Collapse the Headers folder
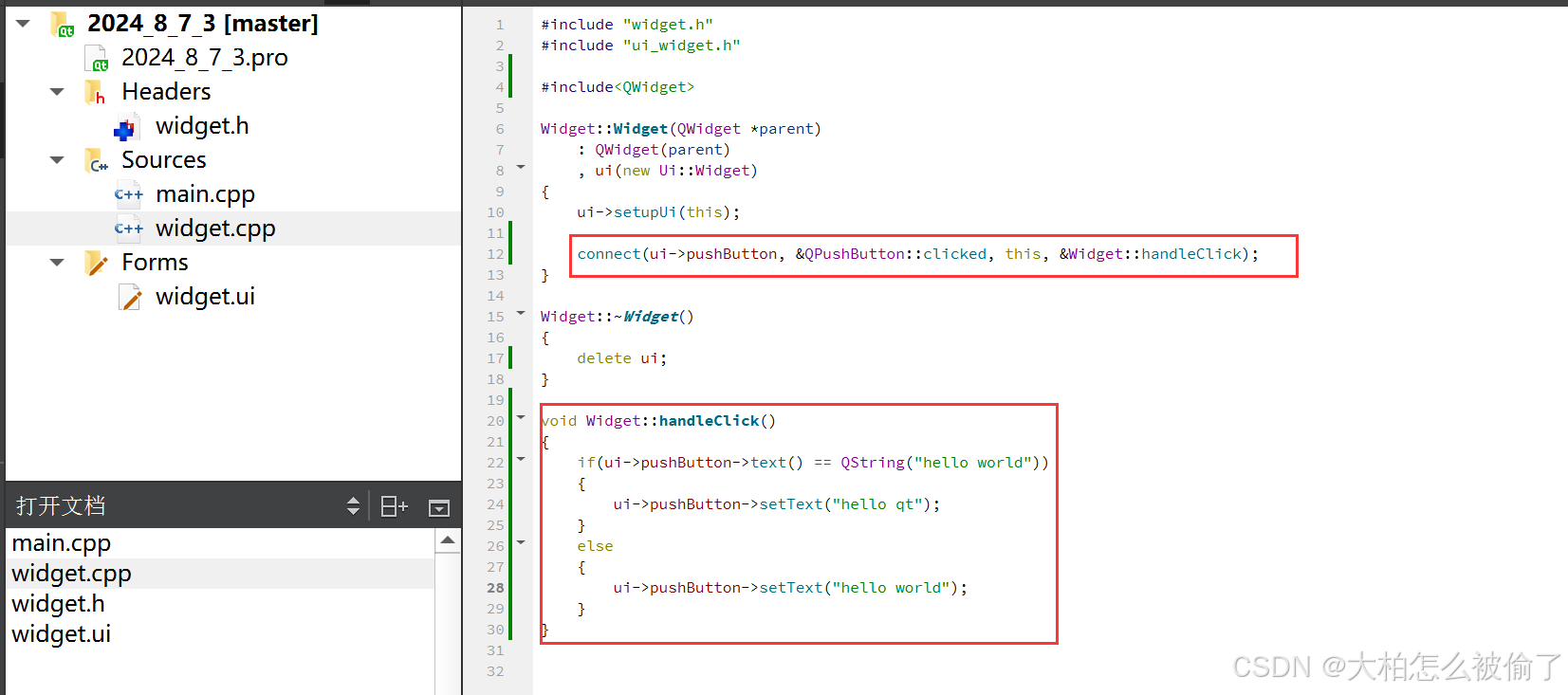 [57, 91]
